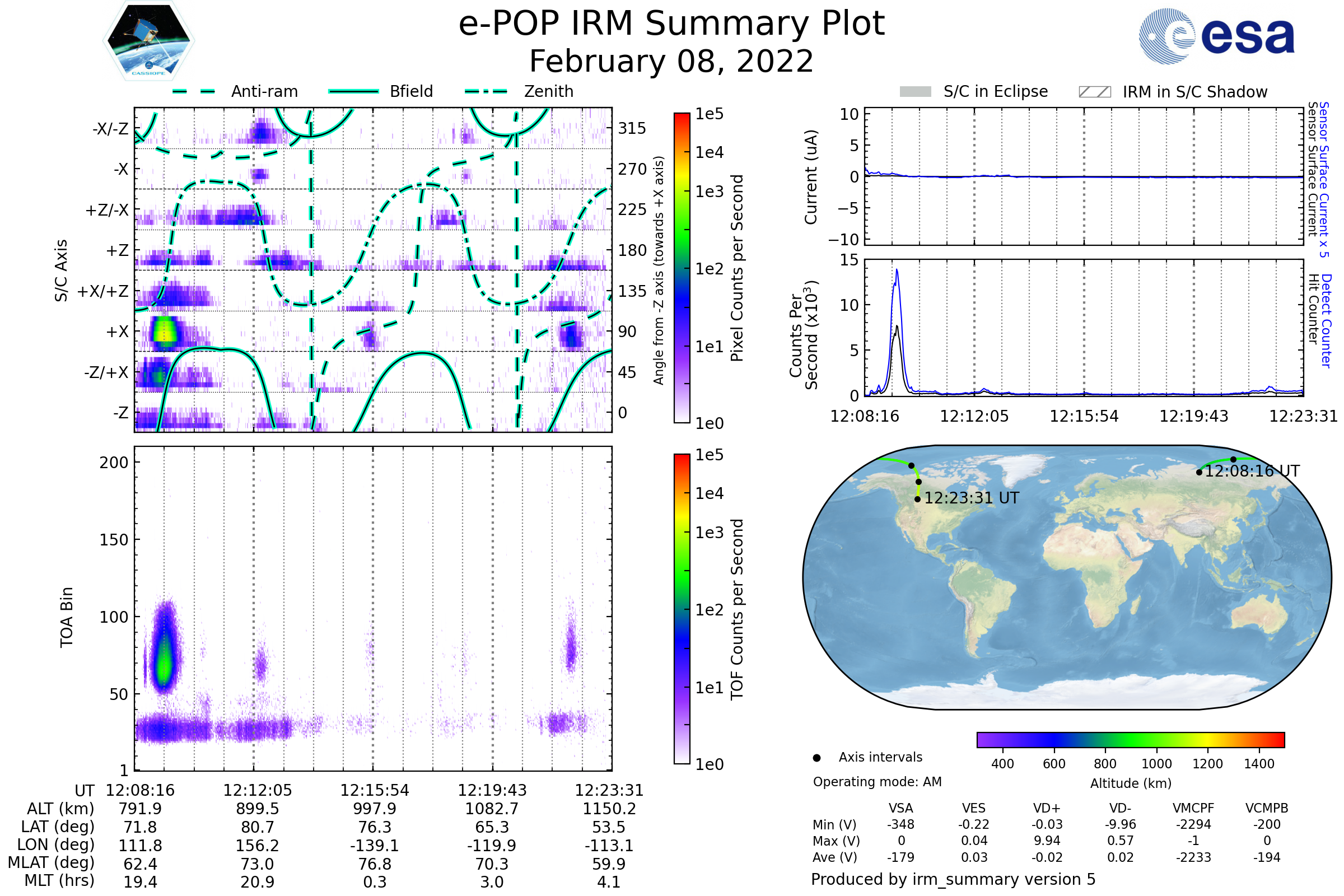
Task: Click the TOF Counts per Second colorbar
Action: tap(682, 609)
